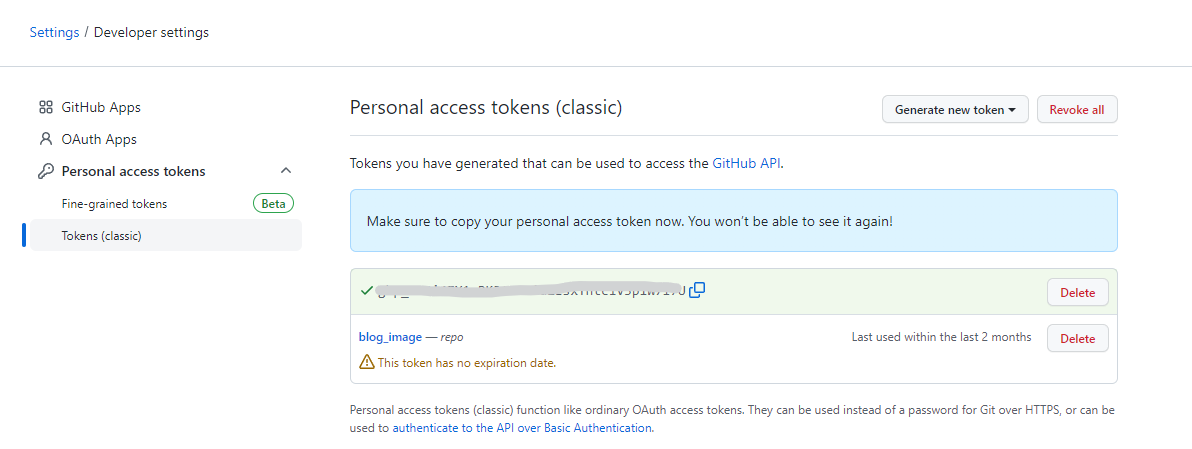Viewport: 1192px width, 449px height.
Task: Open the authenticate to the API link
Action: (522, 428)
